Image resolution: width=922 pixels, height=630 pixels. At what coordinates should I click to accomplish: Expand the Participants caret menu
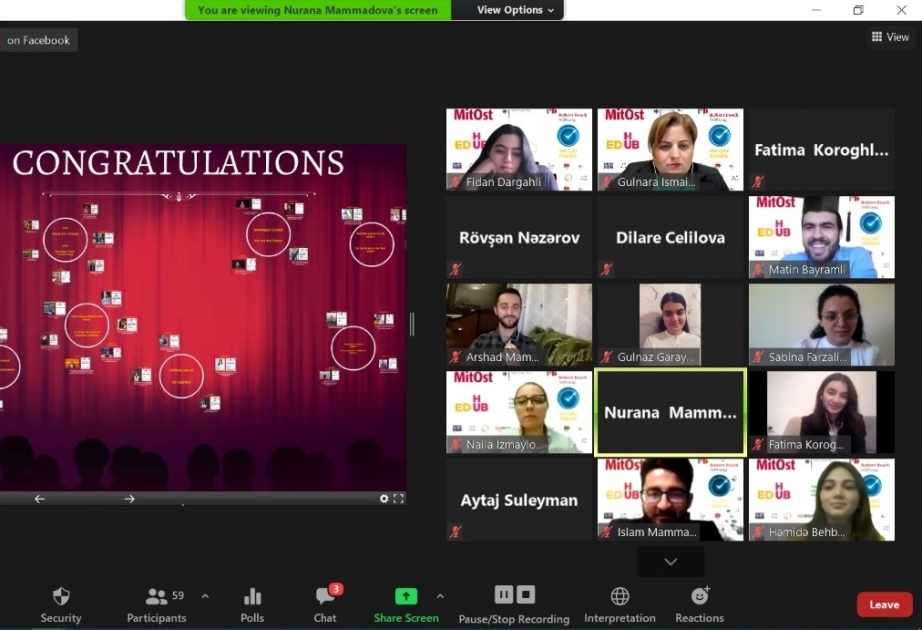click(x=205, y=596)
